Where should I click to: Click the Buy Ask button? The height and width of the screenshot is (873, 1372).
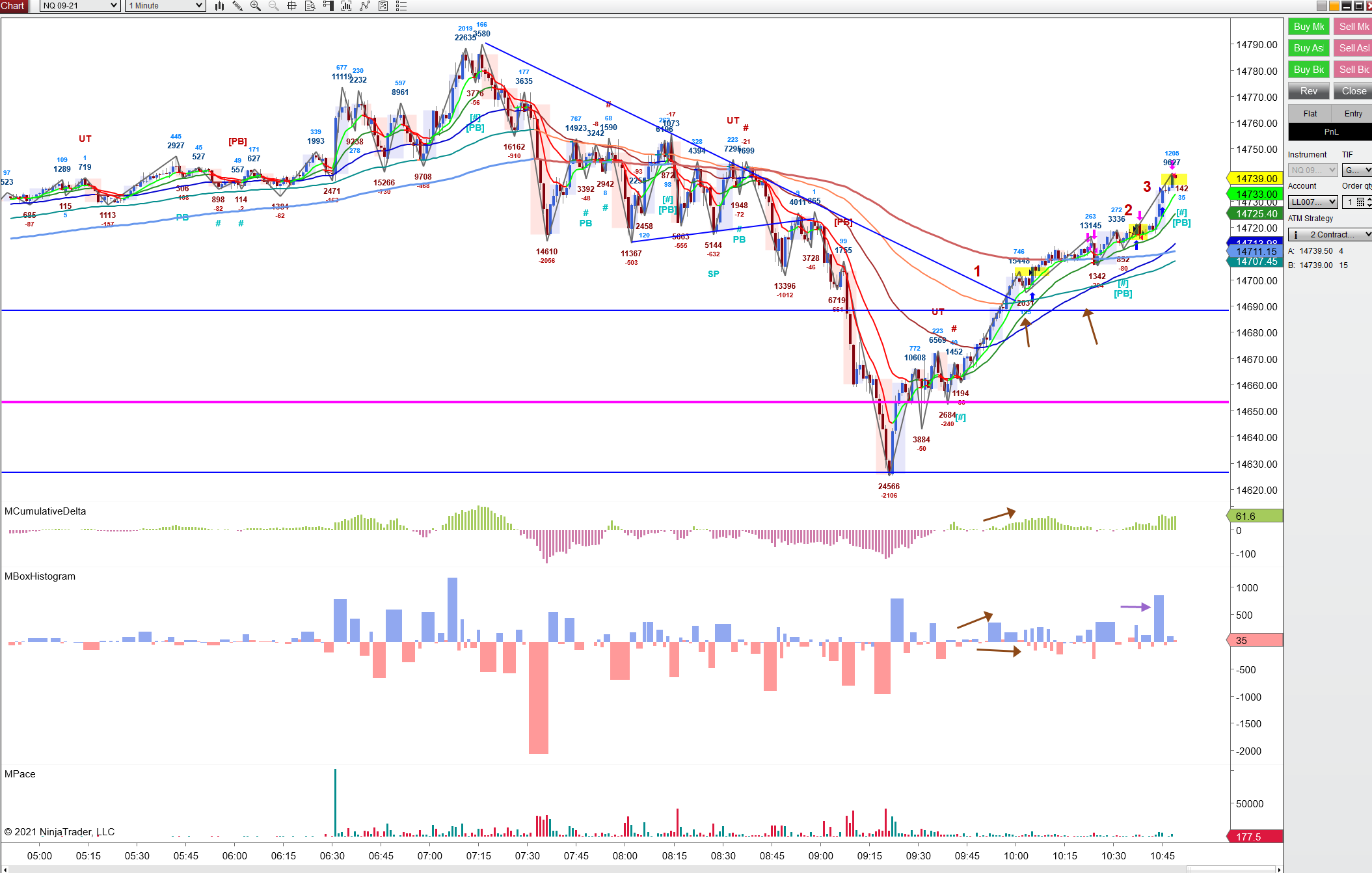[1309, 48]
